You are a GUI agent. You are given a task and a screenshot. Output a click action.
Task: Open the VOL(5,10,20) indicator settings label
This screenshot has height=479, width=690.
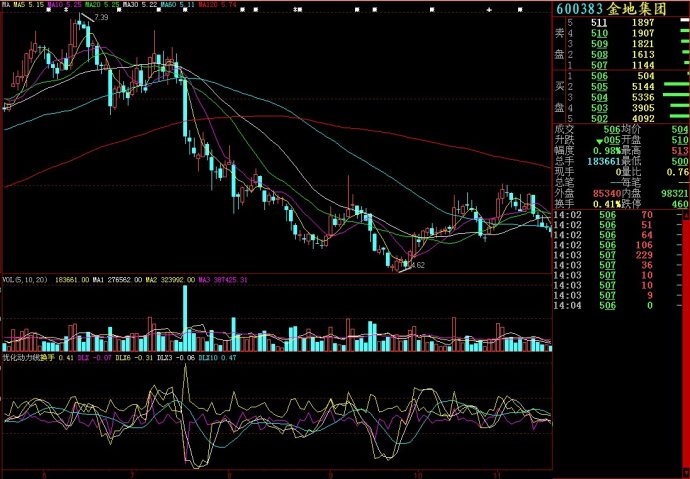26,280
